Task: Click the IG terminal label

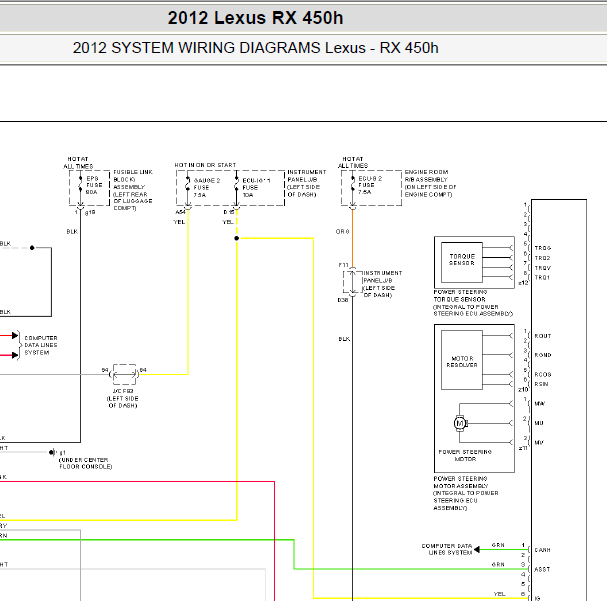Action: coord(537,598)
